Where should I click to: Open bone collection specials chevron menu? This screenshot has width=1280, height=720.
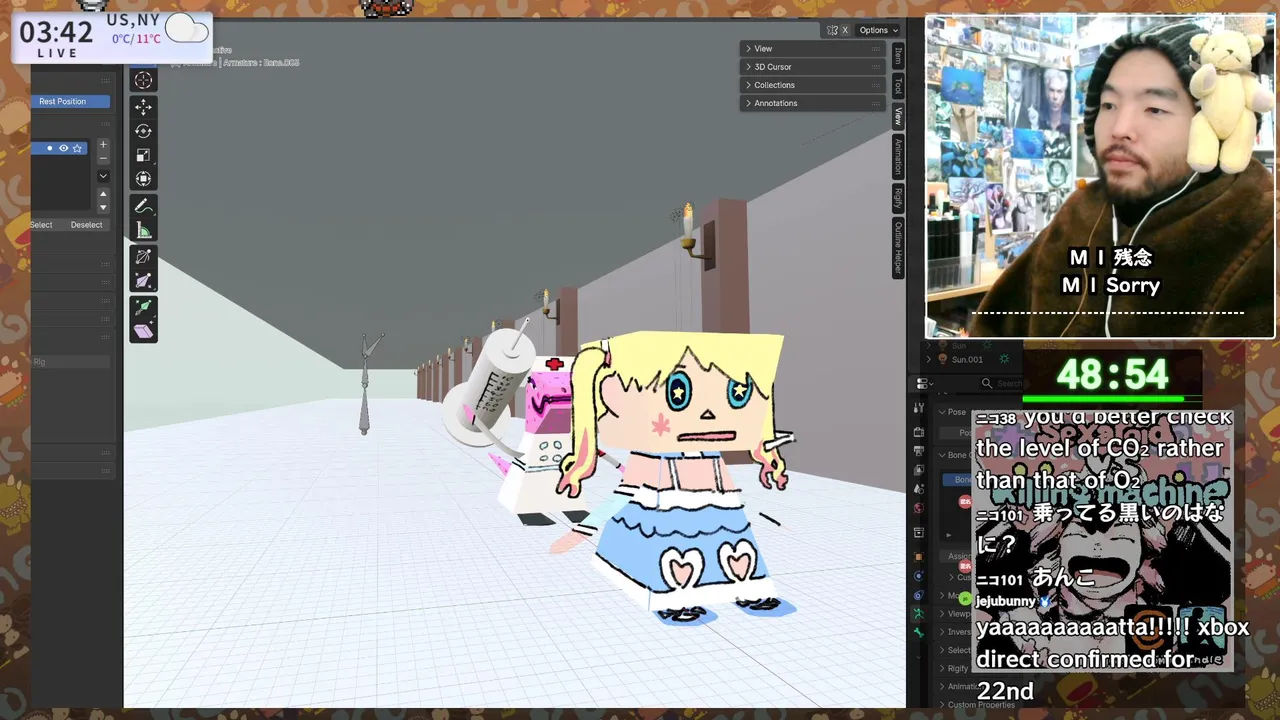point(103,176)
